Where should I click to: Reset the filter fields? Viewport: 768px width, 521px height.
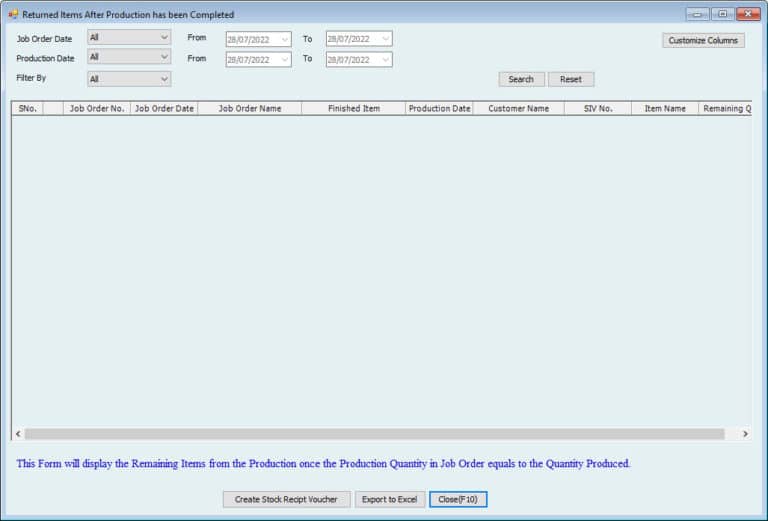tap(571, 79)
